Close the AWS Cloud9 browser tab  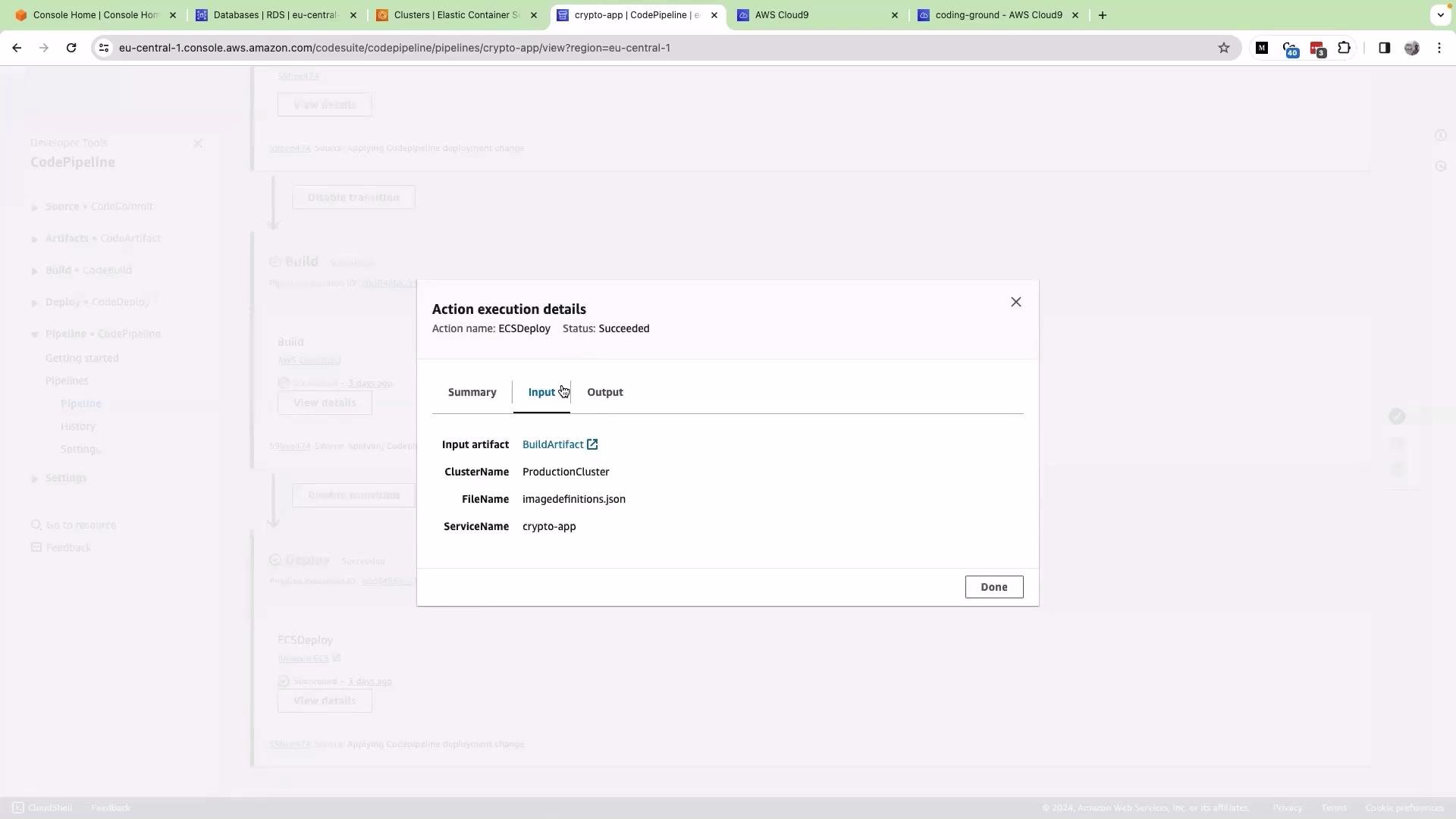[894, 15]
